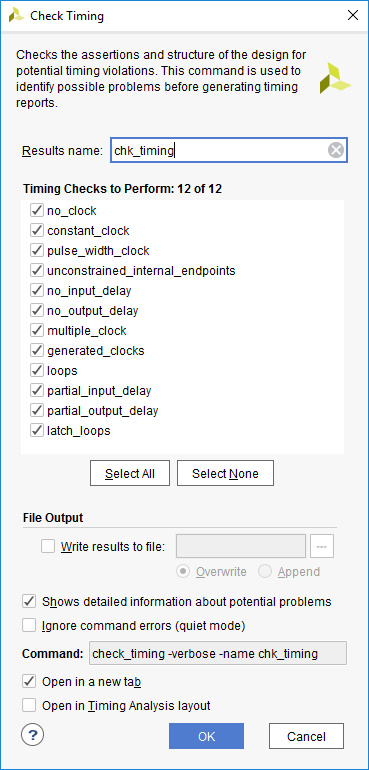Enable Ignore command errors quiet mode
This screenshot has height=770, width=369.
pyautogui.click(x=29, y=626)
